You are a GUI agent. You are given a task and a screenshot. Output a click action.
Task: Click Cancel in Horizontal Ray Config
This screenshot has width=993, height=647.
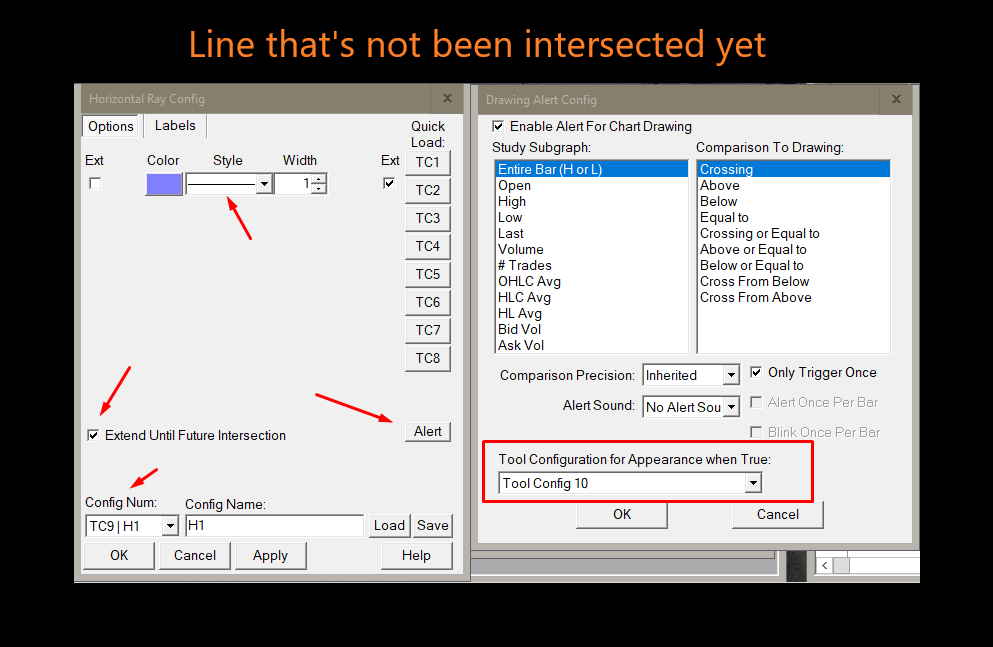(194, 555)
